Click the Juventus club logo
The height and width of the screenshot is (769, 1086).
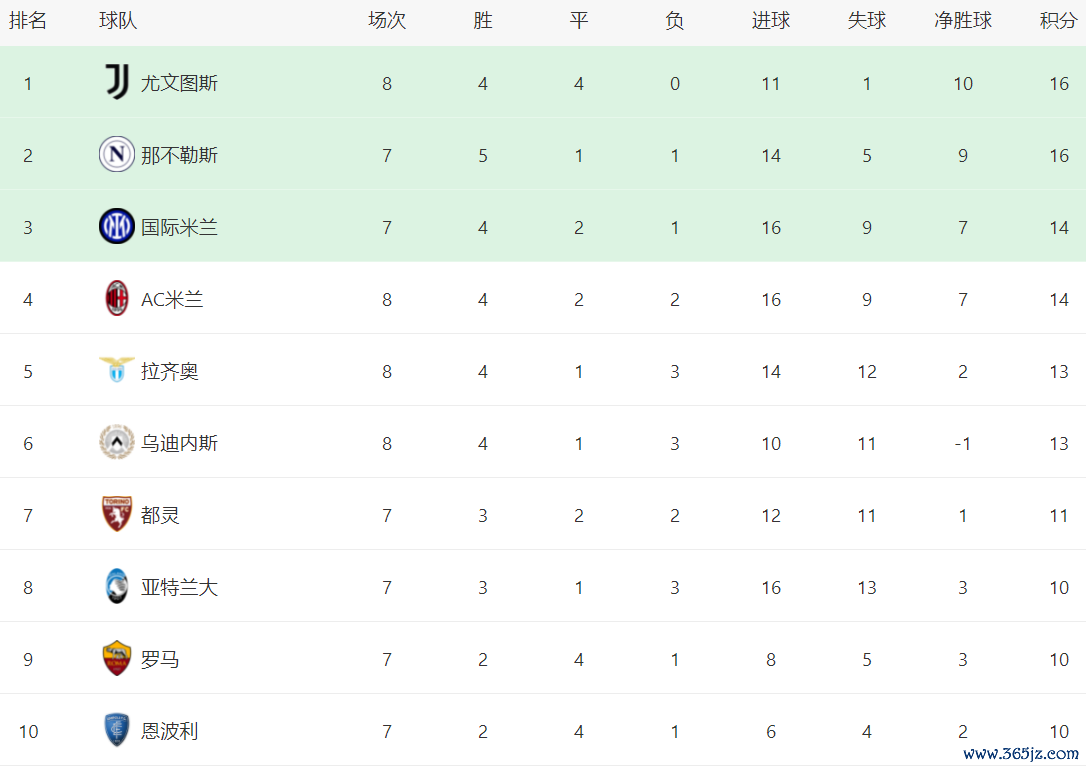pyautogui.click(x=116, y=82)
